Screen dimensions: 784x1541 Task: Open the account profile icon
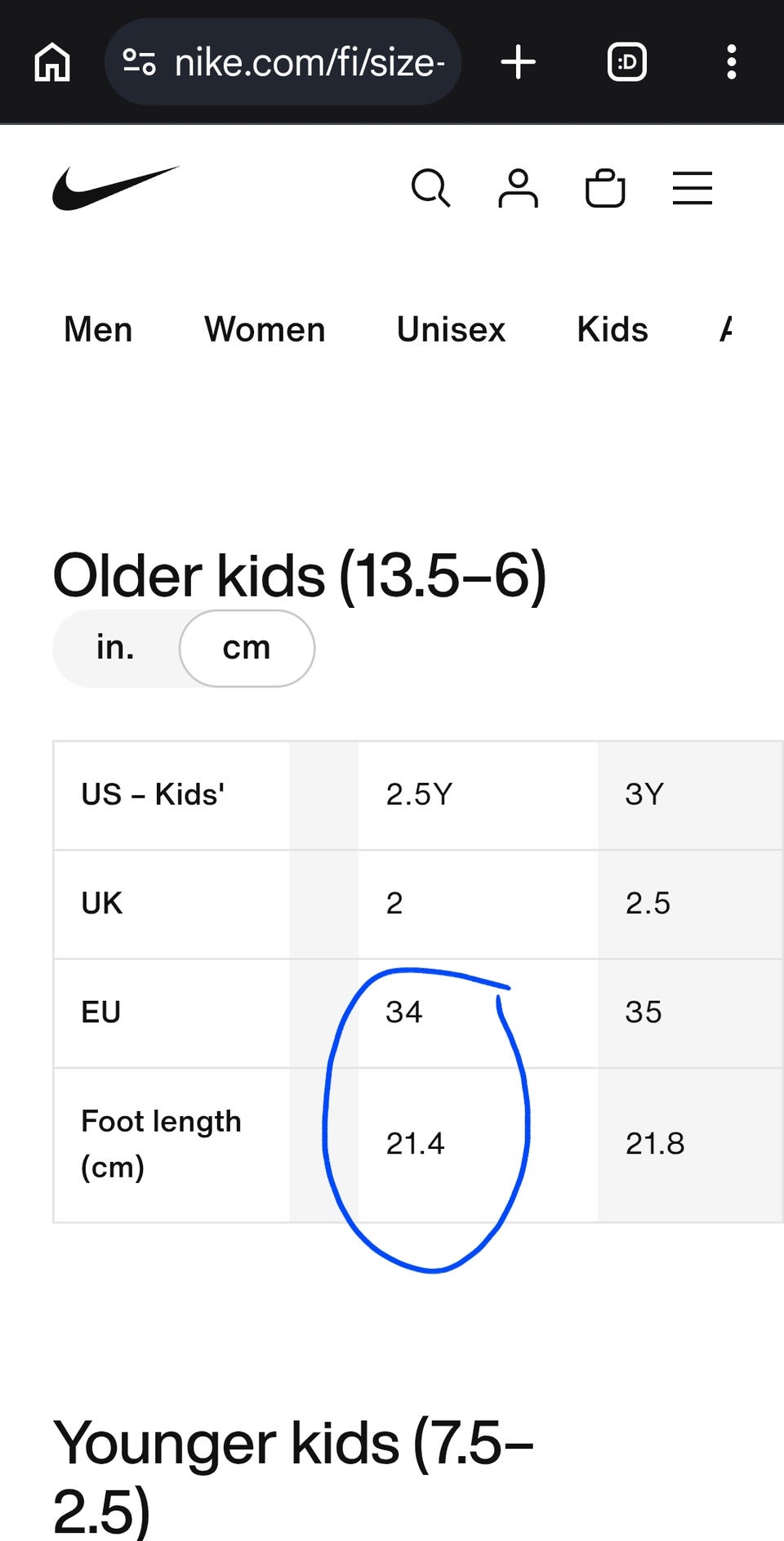pos(518,189)
